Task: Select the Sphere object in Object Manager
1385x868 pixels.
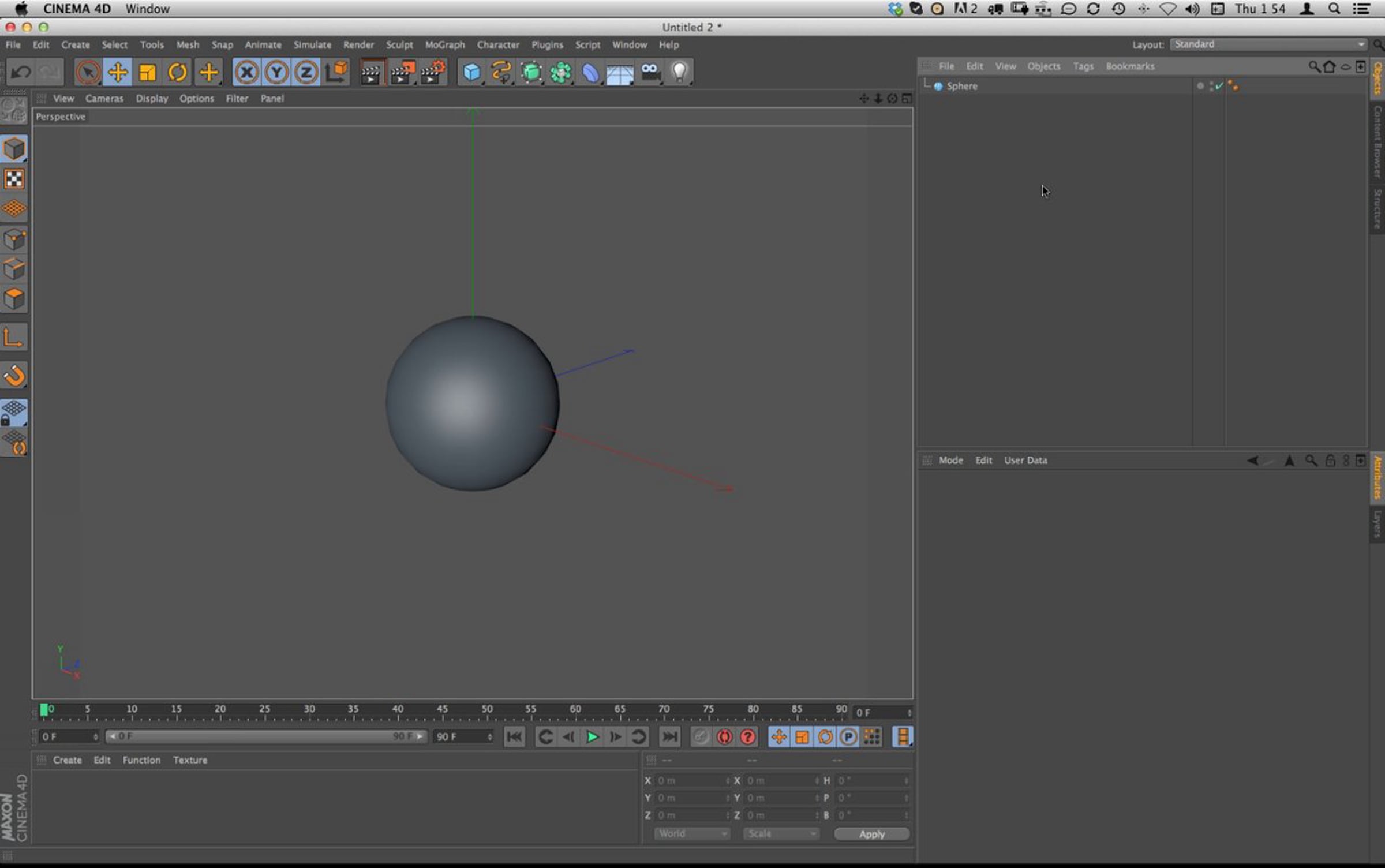Action: [x=961, y=86]
